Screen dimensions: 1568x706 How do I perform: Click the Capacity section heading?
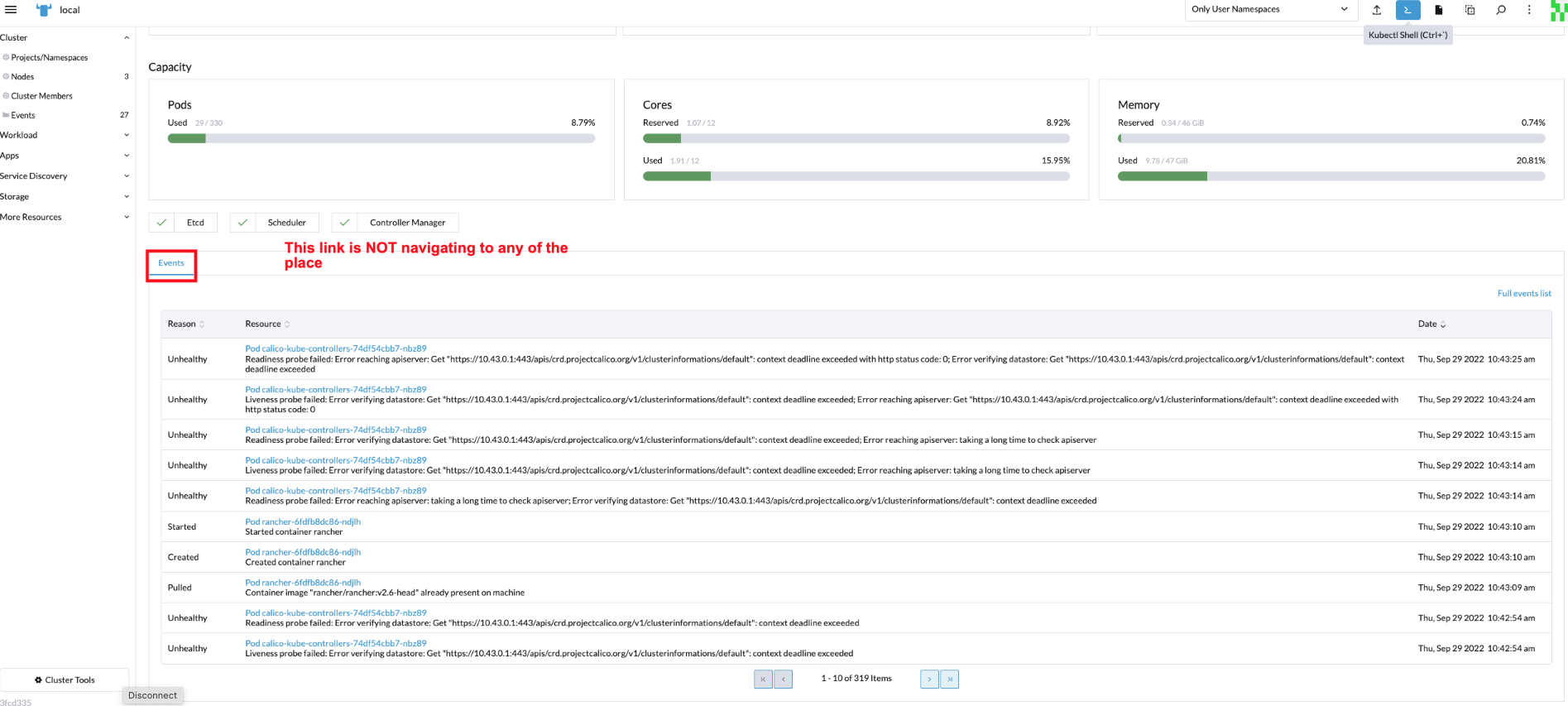click(170, 67)
